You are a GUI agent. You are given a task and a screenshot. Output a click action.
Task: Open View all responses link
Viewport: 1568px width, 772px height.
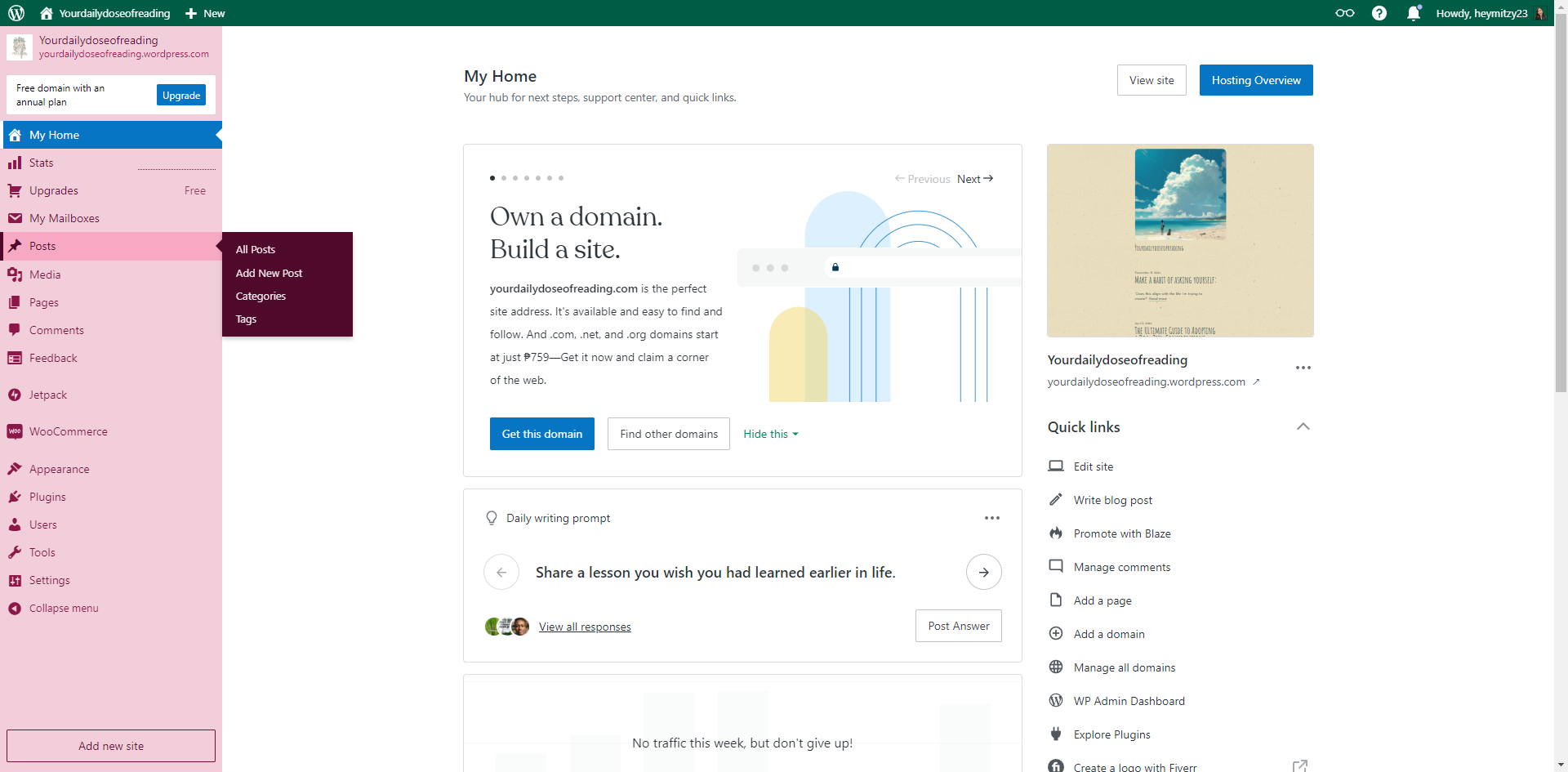pos(585,627)
